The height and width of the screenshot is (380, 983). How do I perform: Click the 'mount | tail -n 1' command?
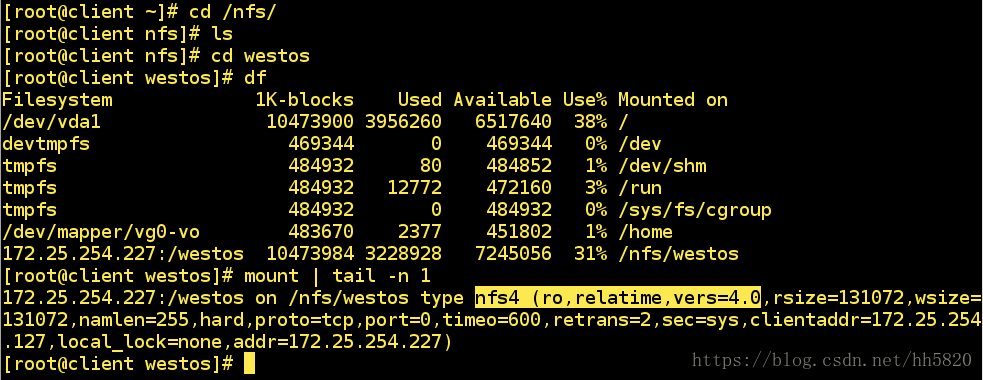337,276
